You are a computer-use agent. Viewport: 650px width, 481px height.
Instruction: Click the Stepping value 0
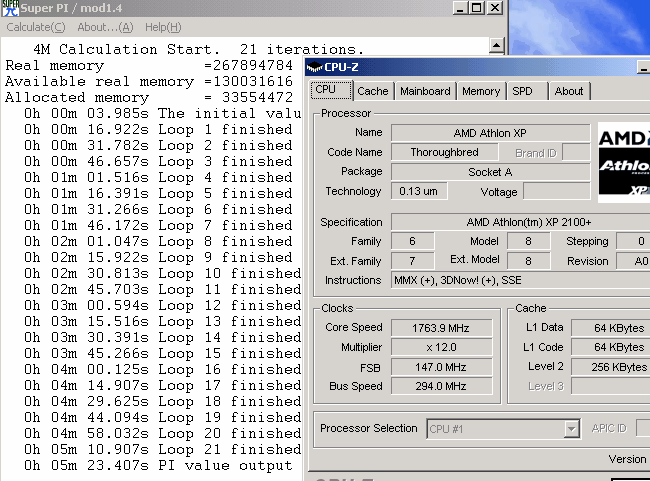coord(633,241)
